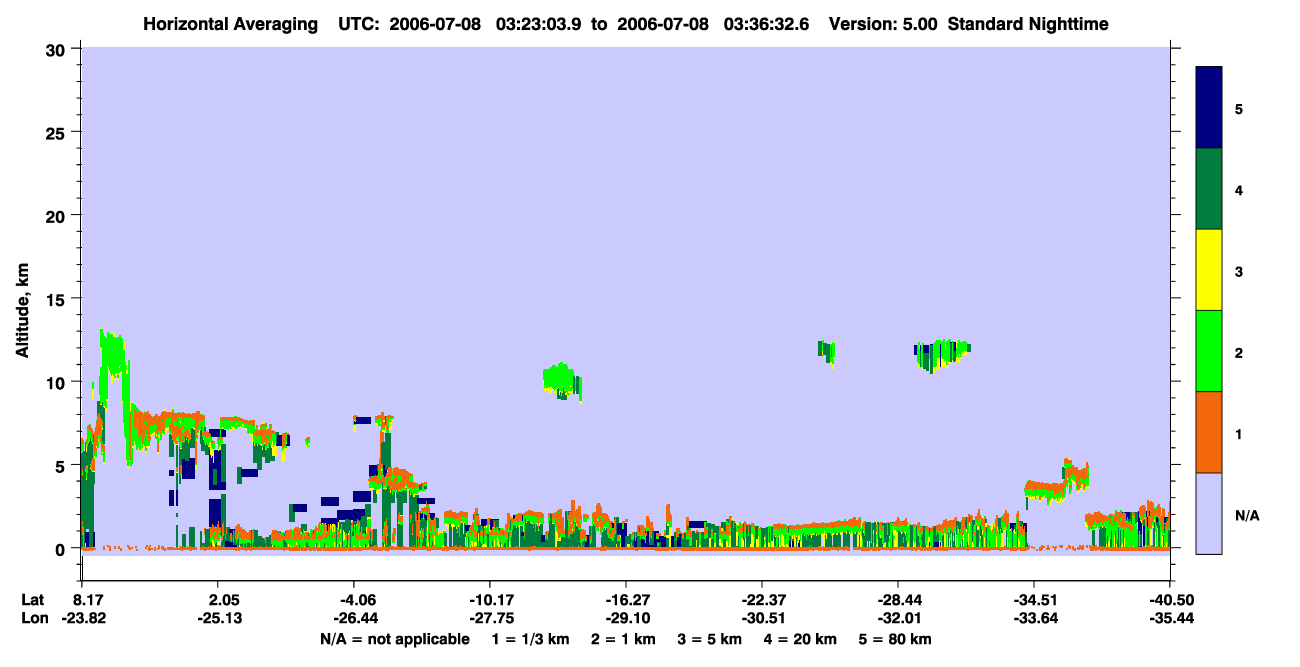Image resolution: width=1300 pixels, height=667 pixels.
Task: Click the 'Lon' axis row label
Action: pos(33,618)
